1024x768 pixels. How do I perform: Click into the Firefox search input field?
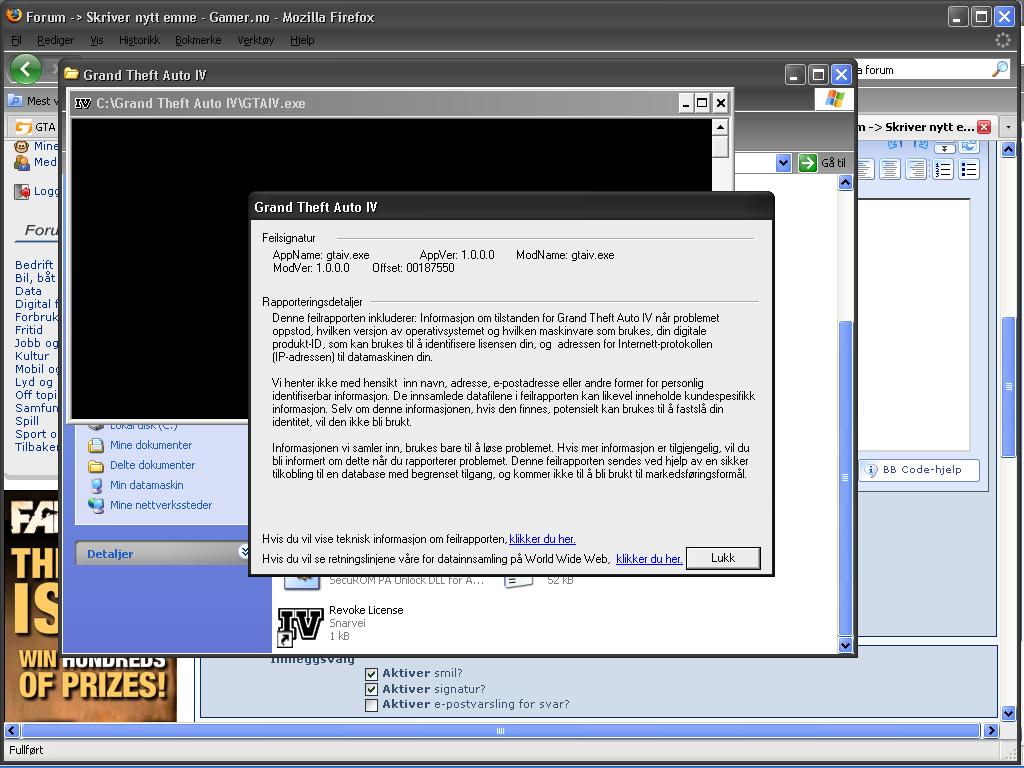coord(924,69)
